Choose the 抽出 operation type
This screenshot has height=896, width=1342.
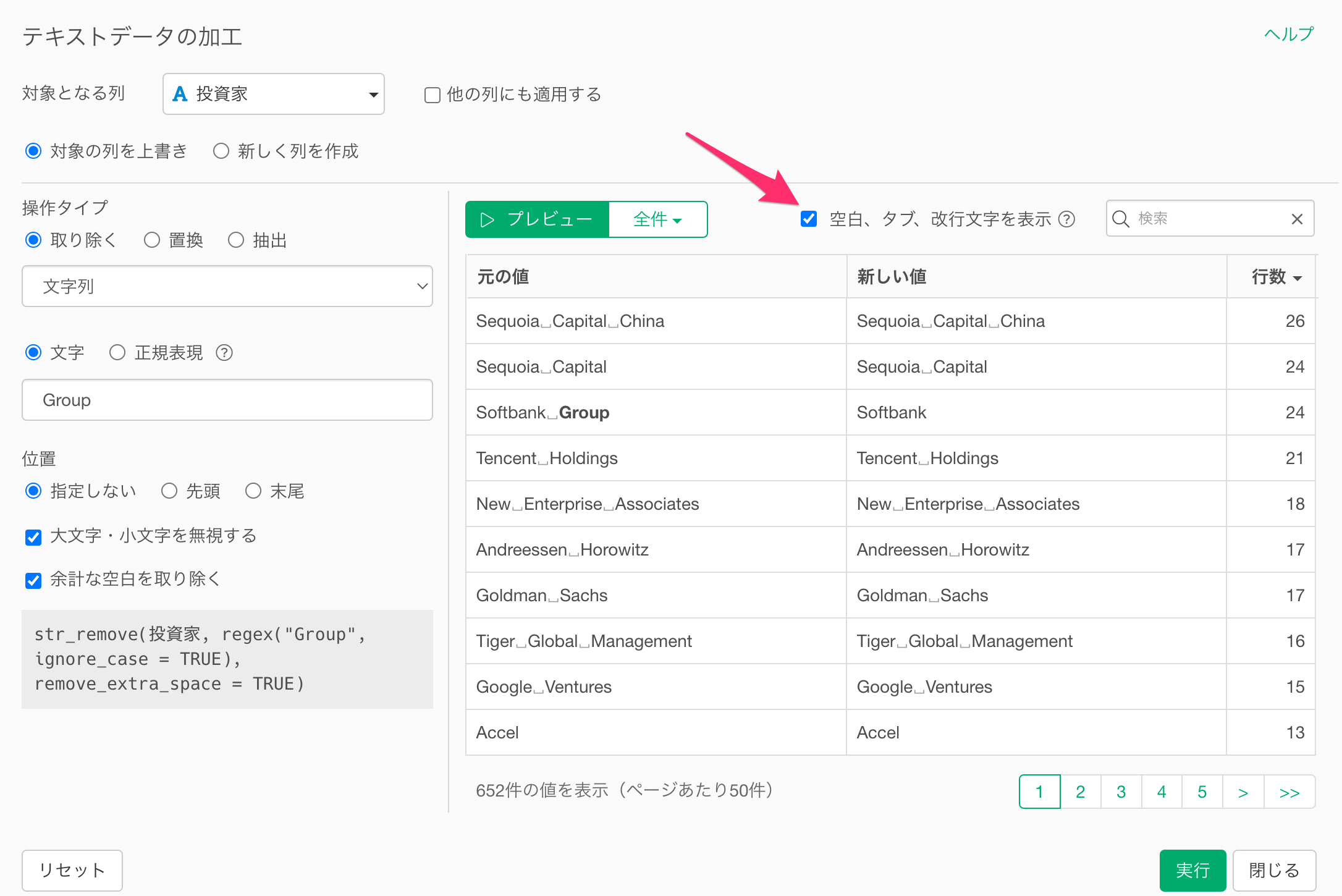point(236,240)
